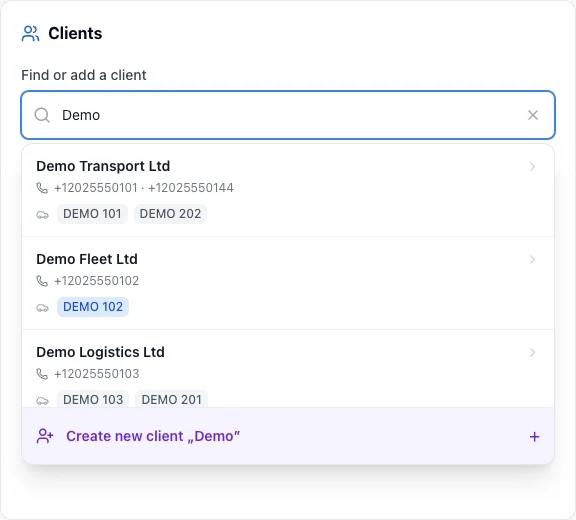Choose the DEMO 101 vehicle tag
This screenshot has height=520, width=576.
[x=92, y=214]
